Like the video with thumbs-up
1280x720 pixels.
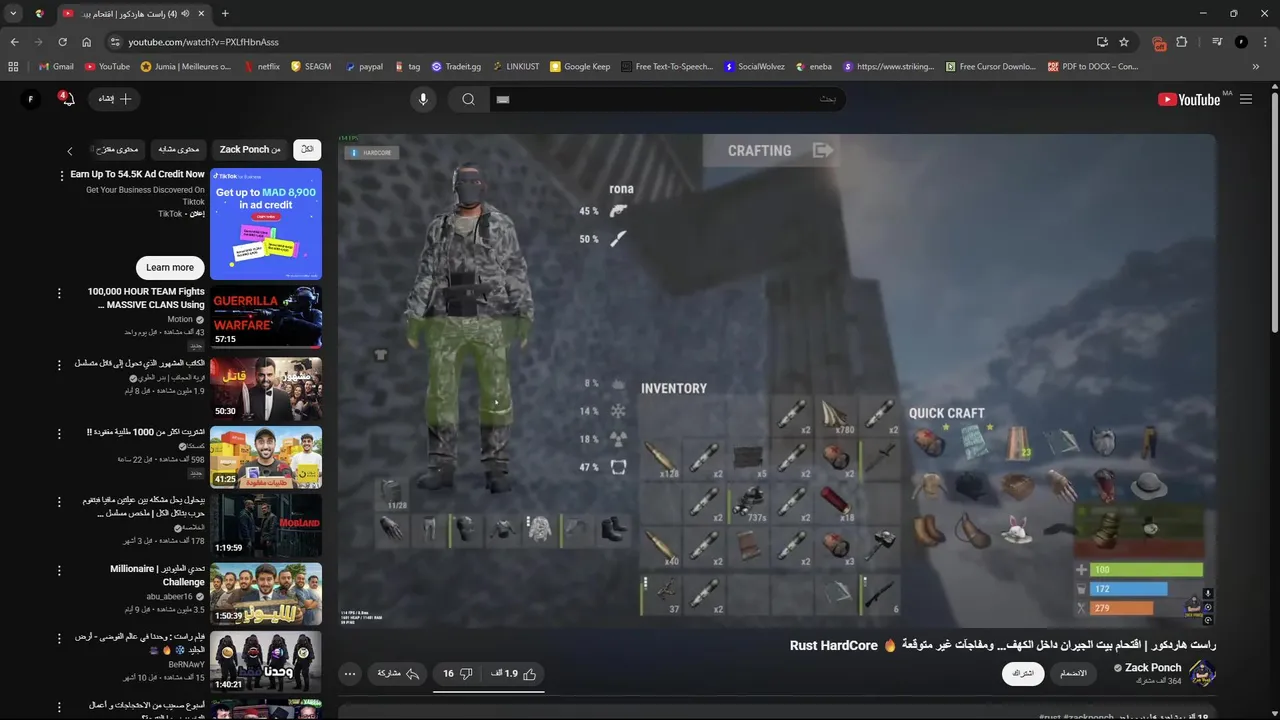click(x=516, y=674)
